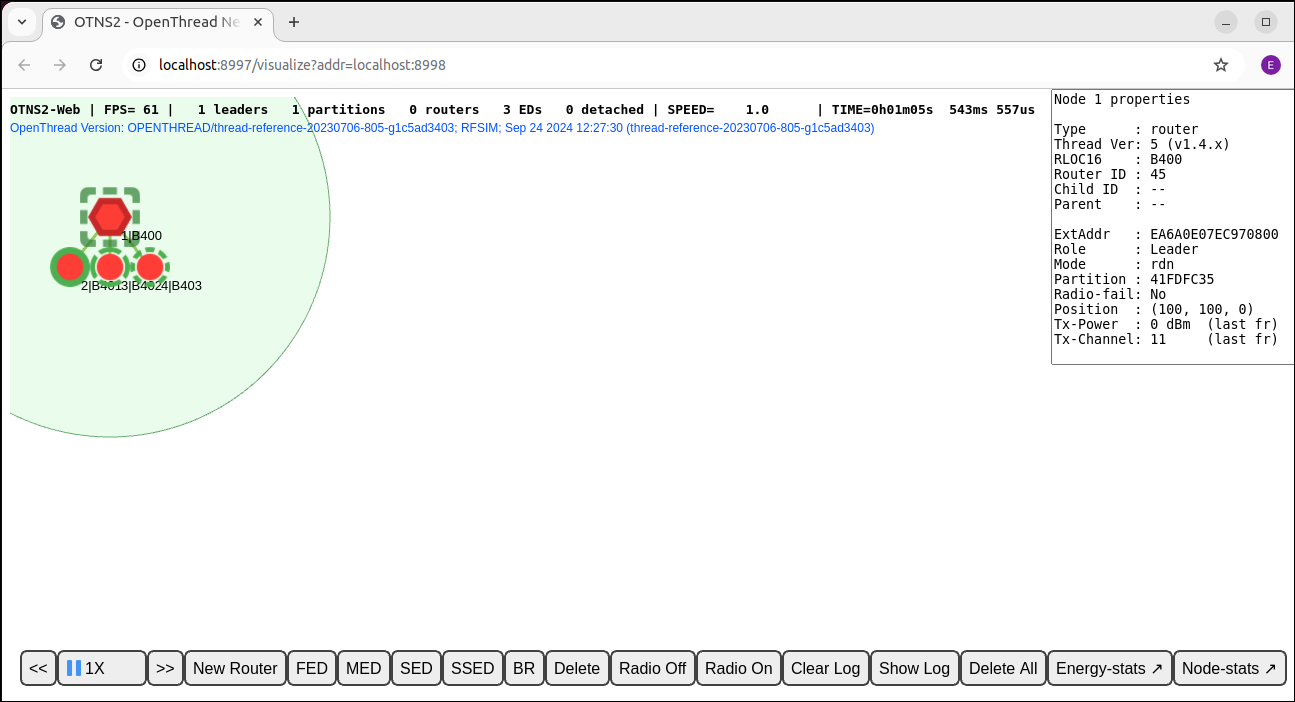Select end device node 2|B401
The width and height of the screenshot is (1295, 702).
coord(69,267)
